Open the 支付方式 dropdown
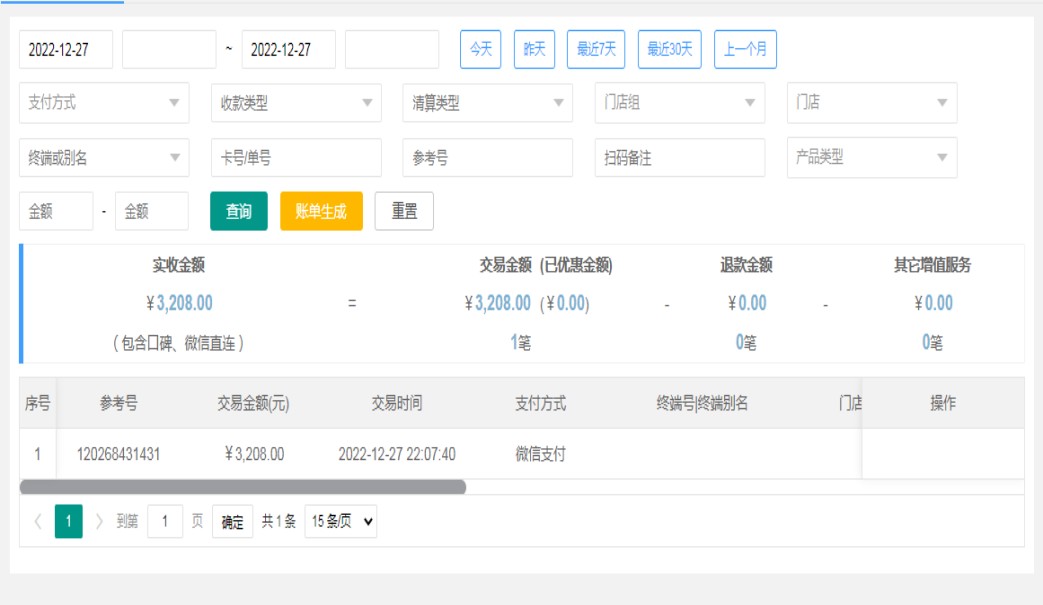1043x605 pixels. point(104,103)
